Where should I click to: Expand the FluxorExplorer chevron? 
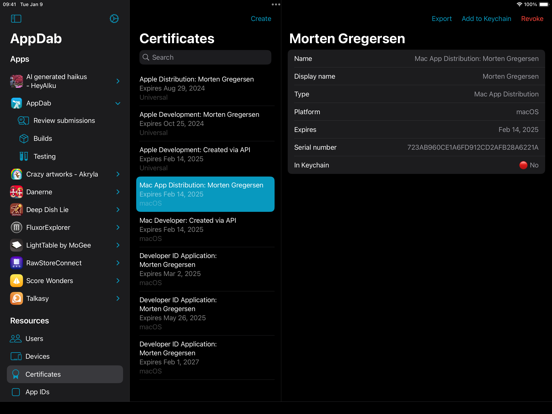(118, 227)
